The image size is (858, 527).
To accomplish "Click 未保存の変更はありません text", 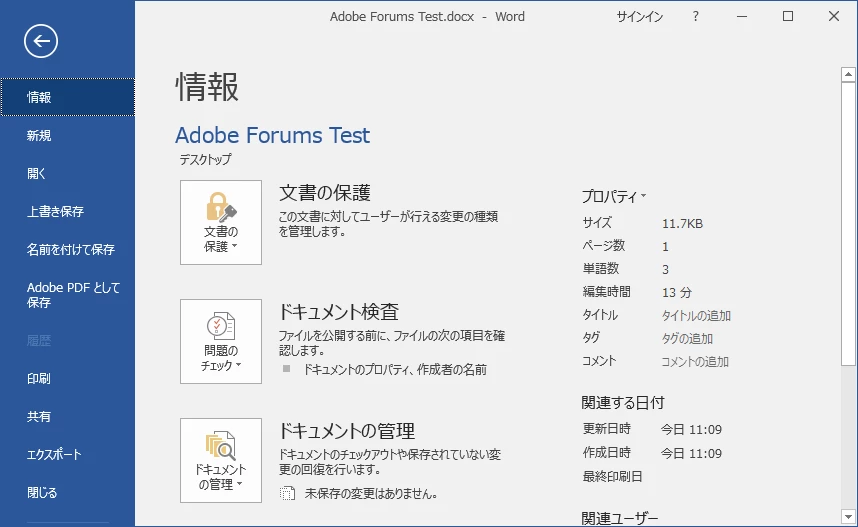I will tap(371, 494).
